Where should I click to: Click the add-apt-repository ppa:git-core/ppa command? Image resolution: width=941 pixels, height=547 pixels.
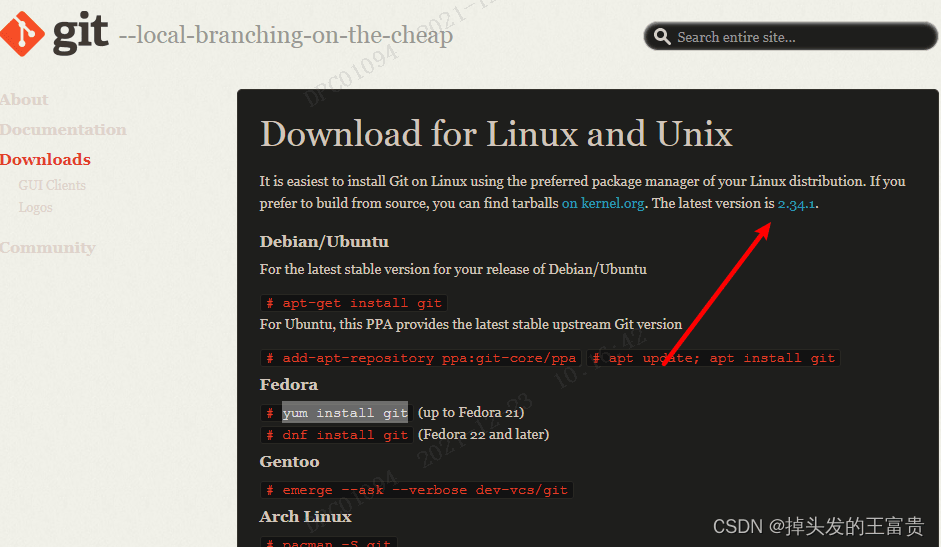pyautogui.click(x=421, y=358)
